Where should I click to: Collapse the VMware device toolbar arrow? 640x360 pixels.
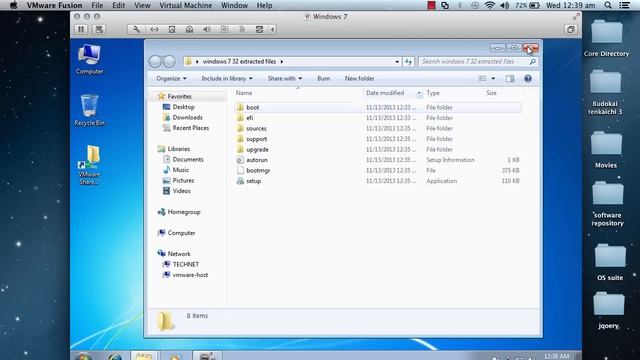(273, 29)
